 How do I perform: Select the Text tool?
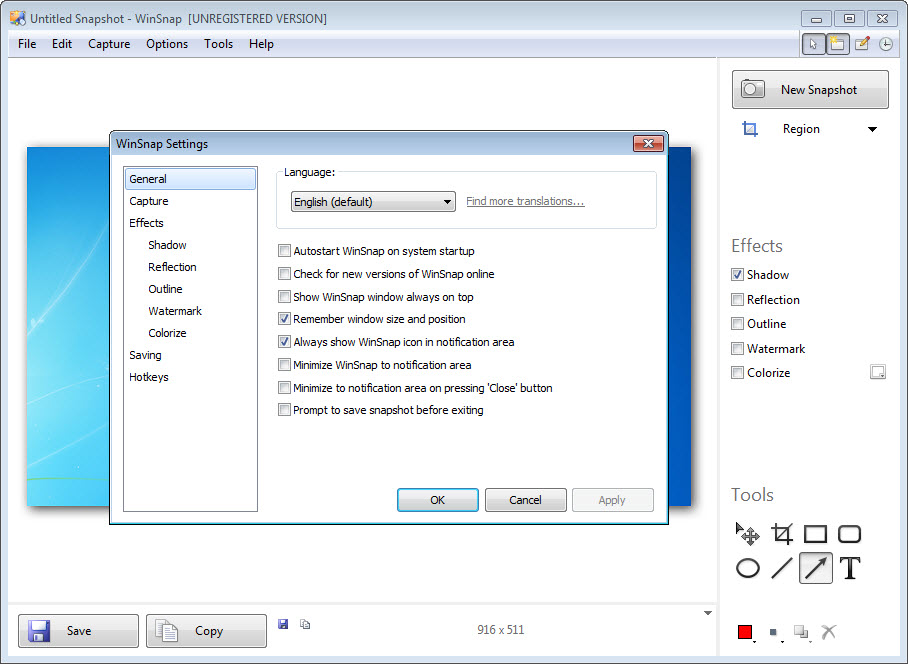850,568
